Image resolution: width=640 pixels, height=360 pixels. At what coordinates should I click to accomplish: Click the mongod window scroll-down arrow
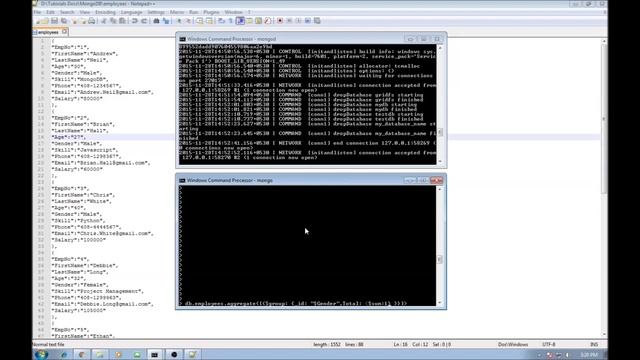pos(440,161)
